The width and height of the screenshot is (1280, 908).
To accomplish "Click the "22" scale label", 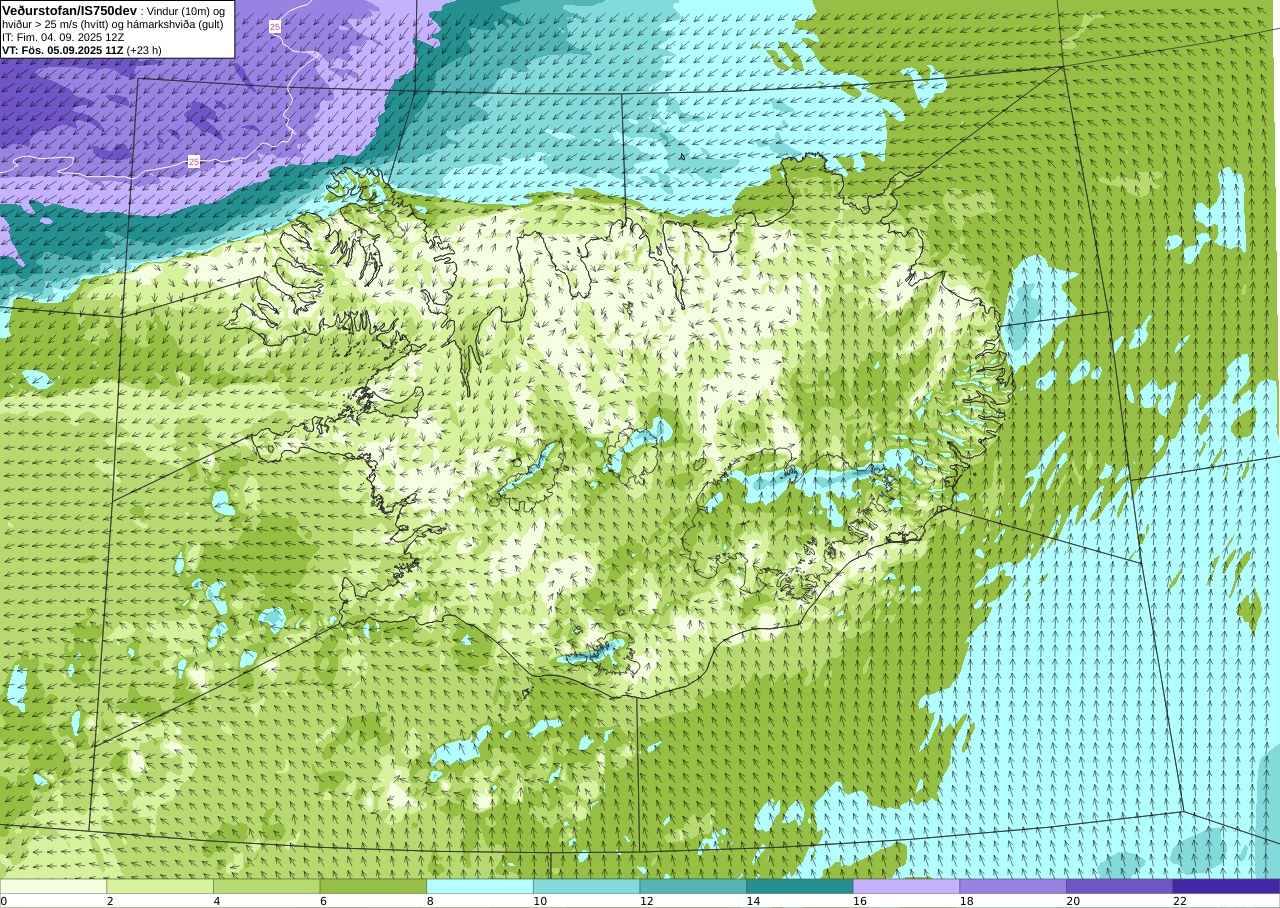I will [1180, 901].
